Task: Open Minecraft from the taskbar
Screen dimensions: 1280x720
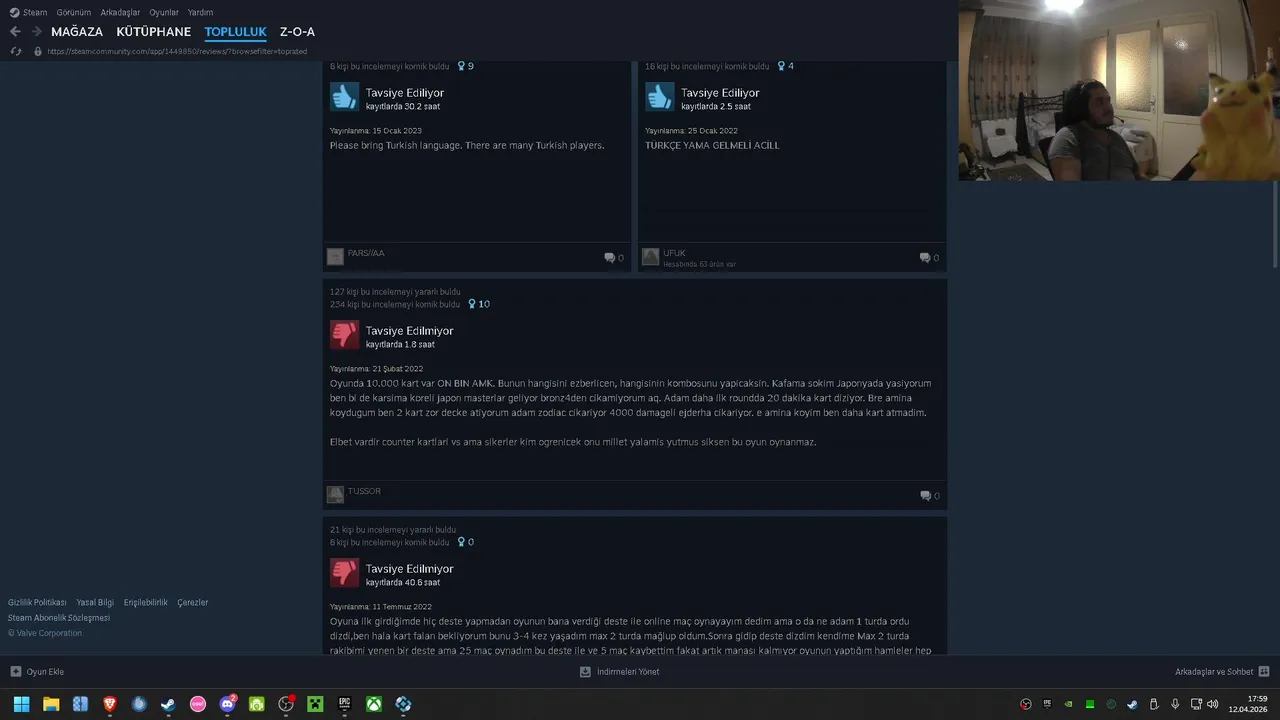Action: click(315, 704)
